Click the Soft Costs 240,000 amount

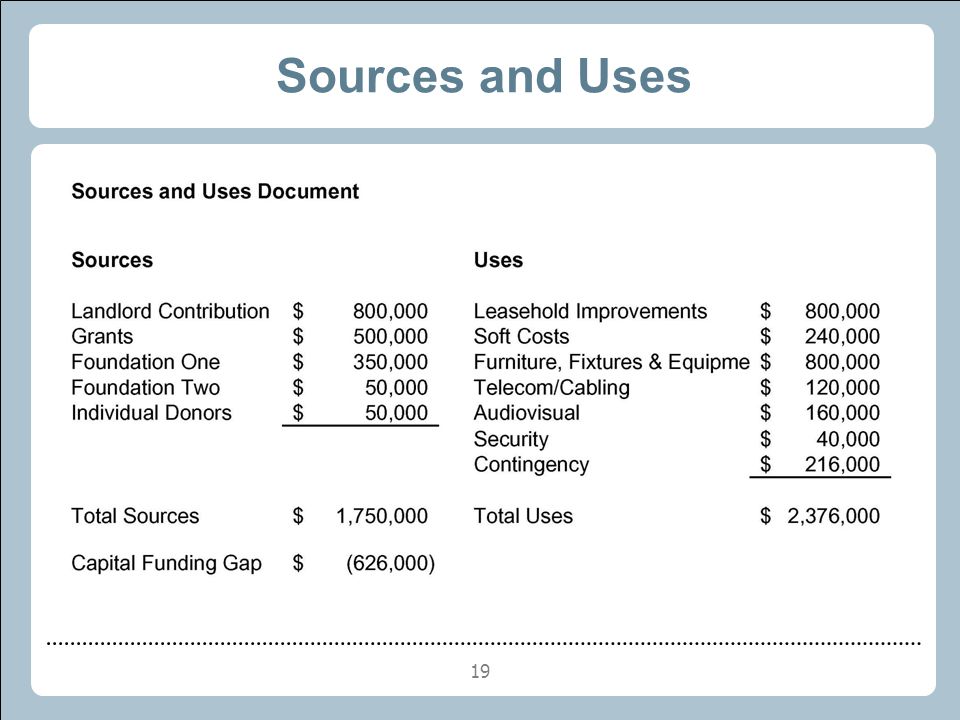pyautogui.click(x=842, y=336)
